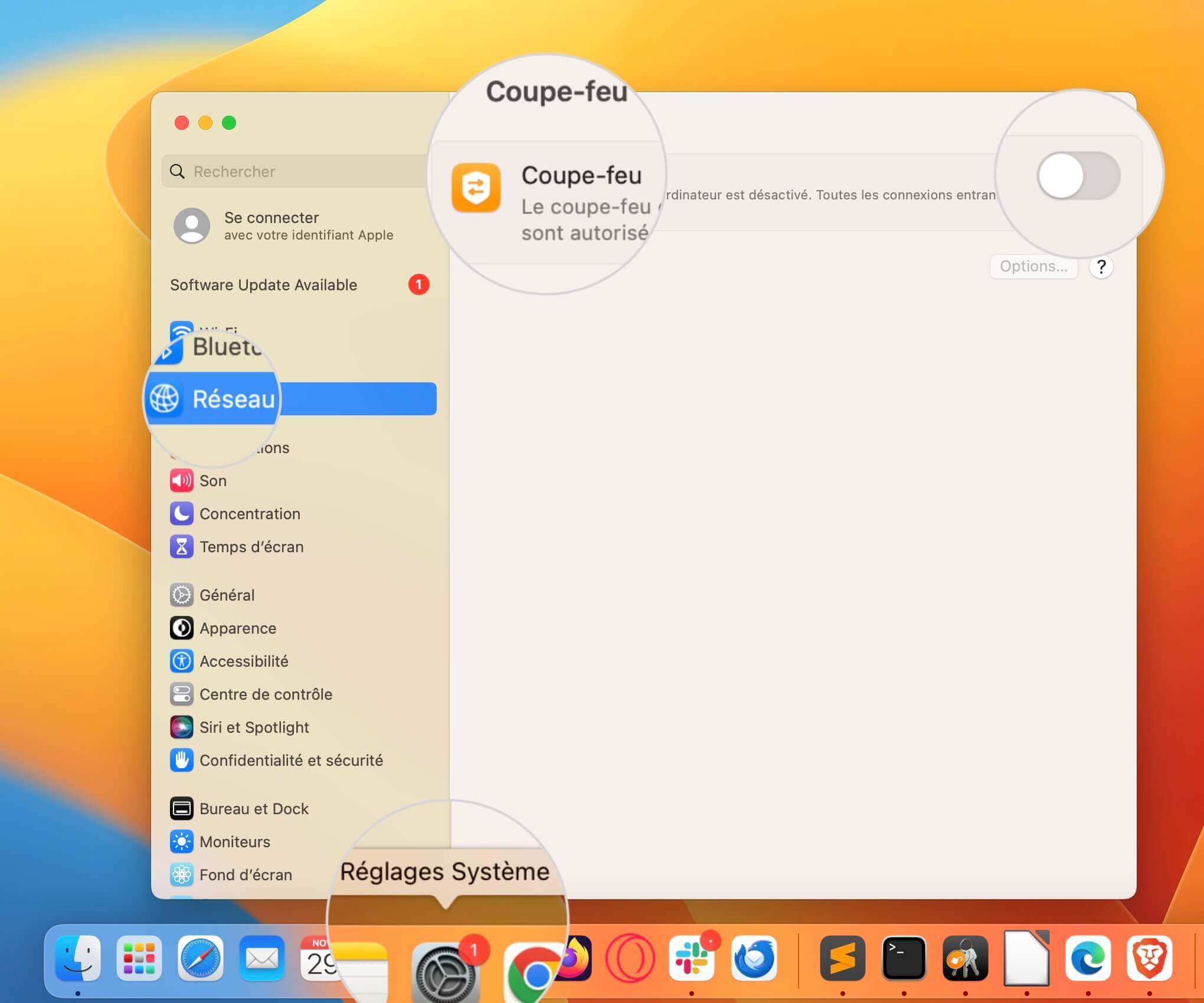The height and width of the screenshot is (1003, 1204).
Task: Launch Brave browser from the Dock
Action: pyautogui.click(x=1150, y=958)
